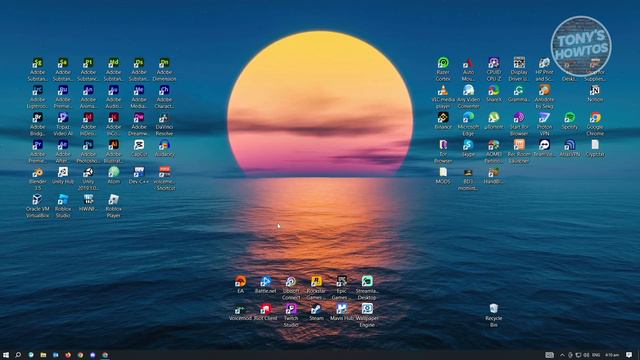Select the Roblox Player icon

tap(113, 200)
